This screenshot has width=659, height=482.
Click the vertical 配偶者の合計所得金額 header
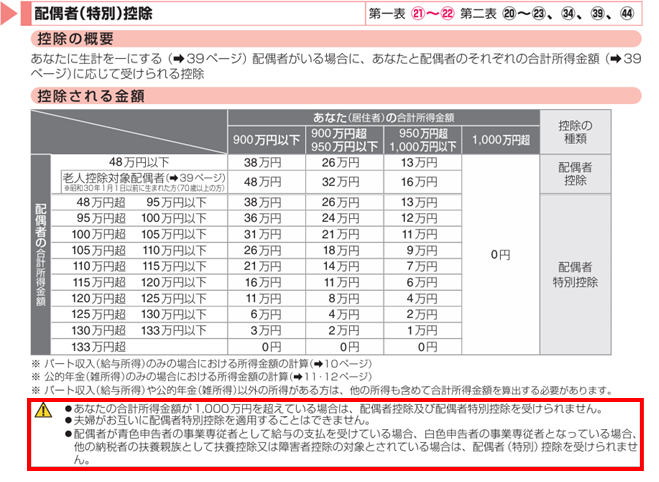coord(41,255)
